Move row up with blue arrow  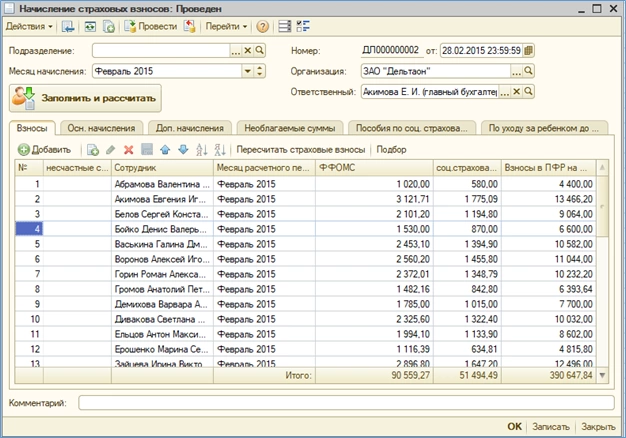coord(164,150)
